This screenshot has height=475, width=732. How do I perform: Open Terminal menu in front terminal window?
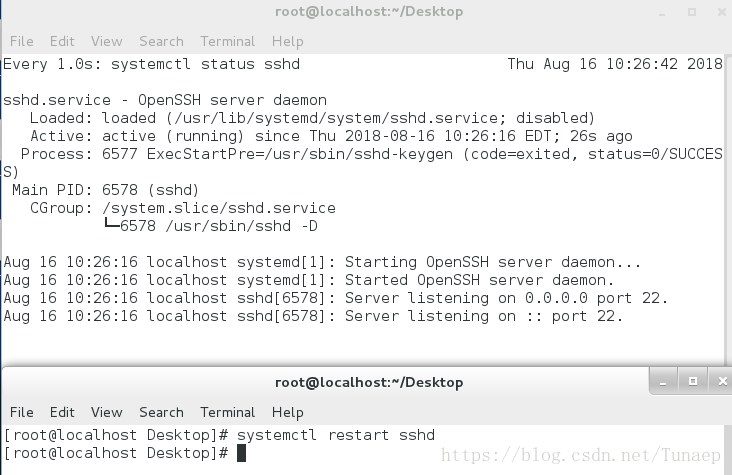[227, 412]
